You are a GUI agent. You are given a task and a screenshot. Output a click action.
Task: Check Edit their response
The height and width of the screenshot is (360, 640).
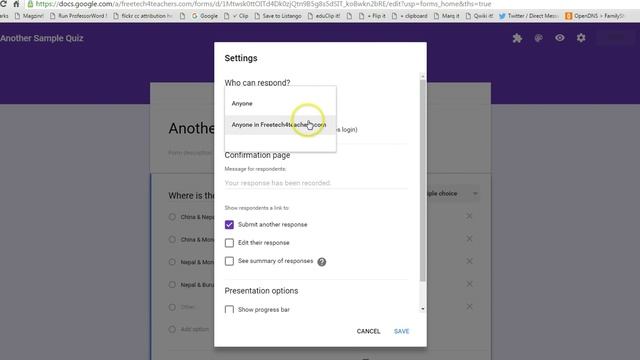[x=229, y=243]
